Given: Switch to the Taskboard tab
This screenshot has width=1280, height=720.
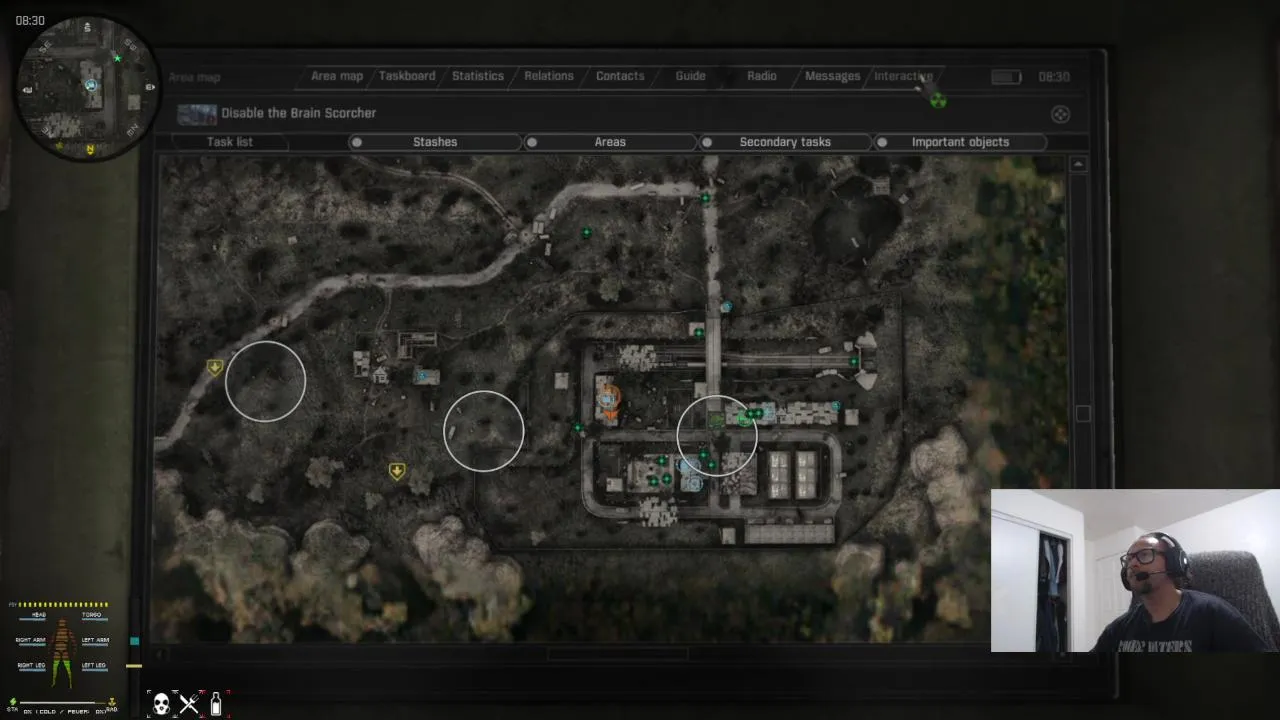Looking at the screenshot, I should pos(407,76).
